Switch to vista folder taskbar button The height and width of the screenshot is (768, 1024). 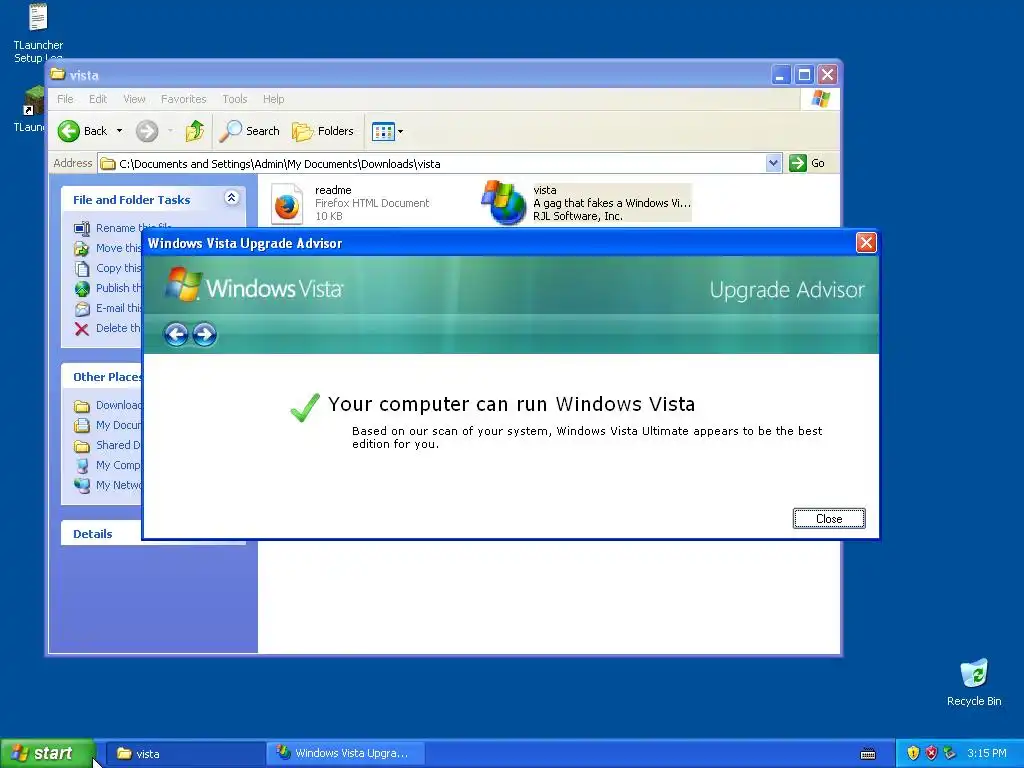pyautogui.click(x=184, y=754)
